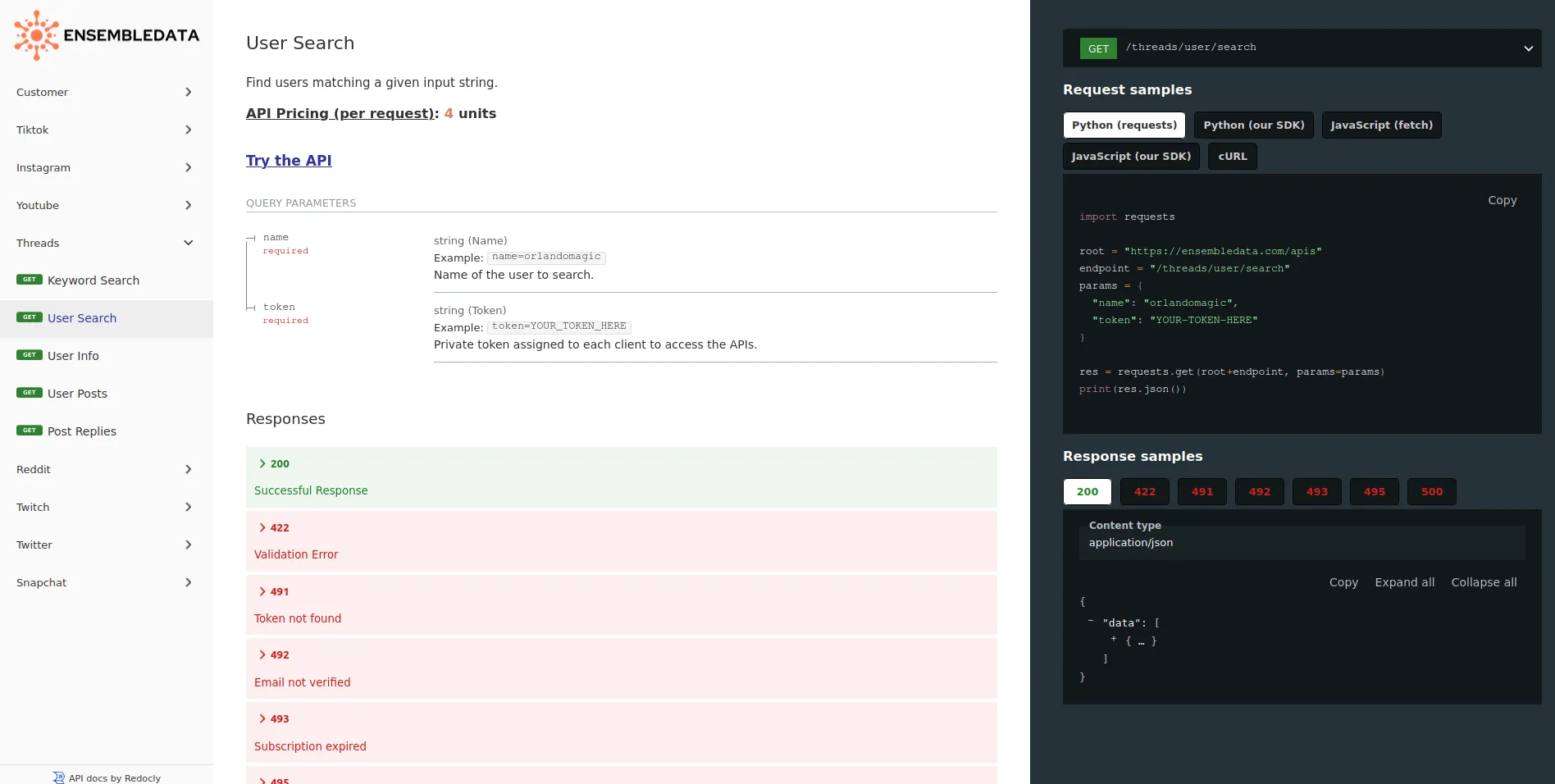Select the 500 response sample tab
Image resolution: width=1555 pixels, height=784 pixels.
[x=1432, y=491]
